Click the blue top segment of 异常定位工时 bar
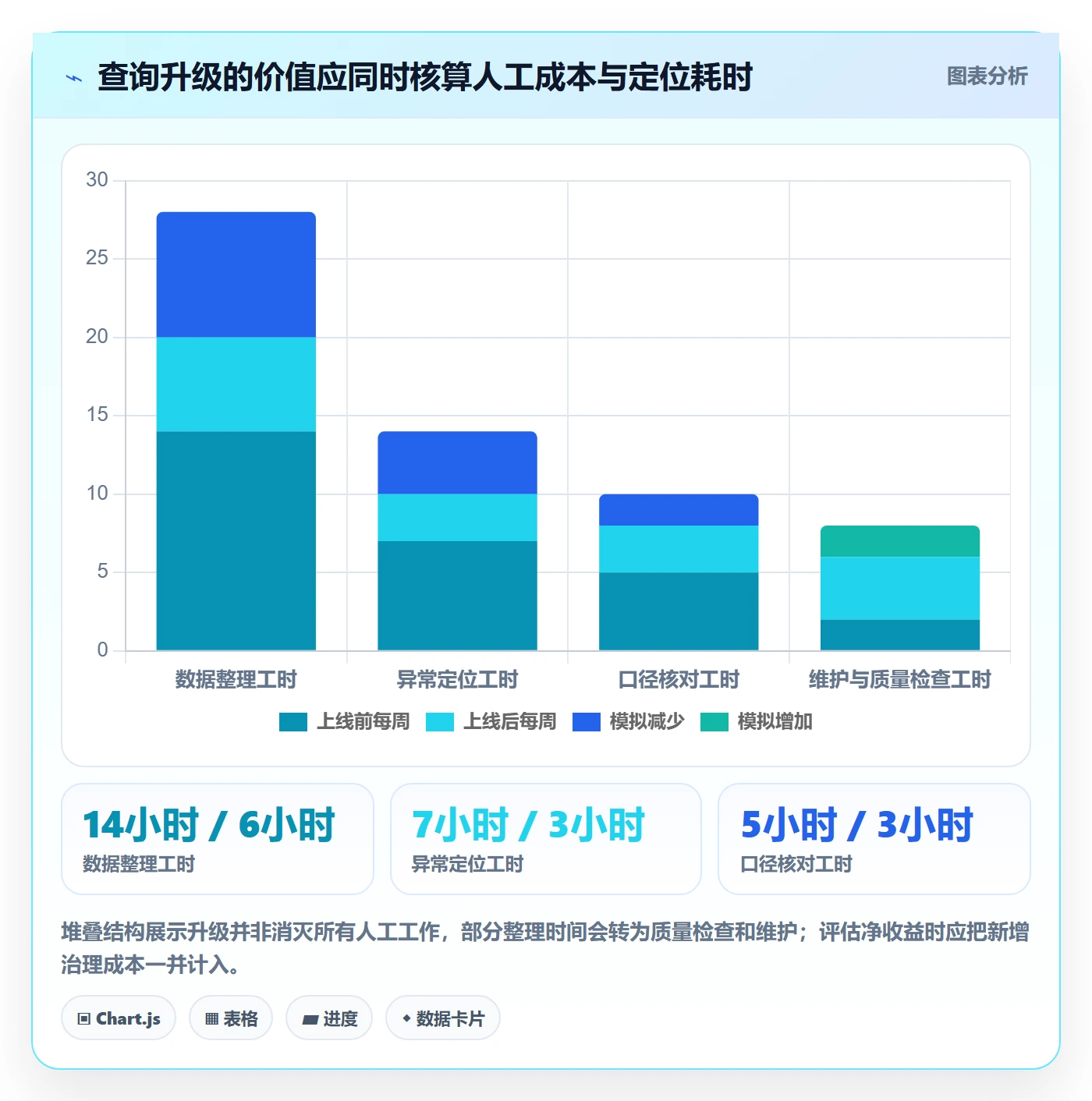The height and width of the screenshot is (1101, 1092). point(458,462)
